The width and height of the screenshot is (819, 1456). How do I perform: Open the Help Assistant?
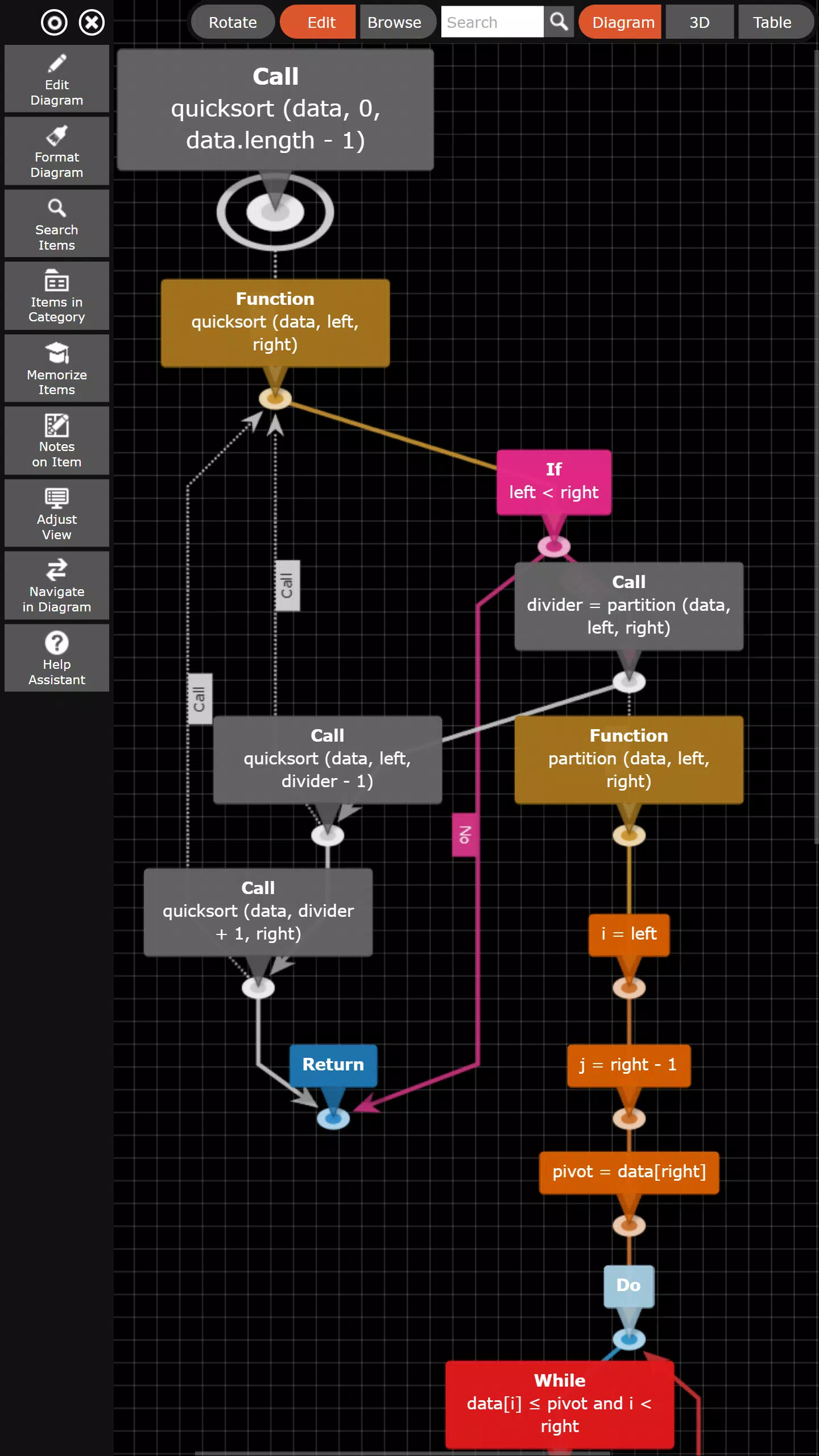point(57,658)
